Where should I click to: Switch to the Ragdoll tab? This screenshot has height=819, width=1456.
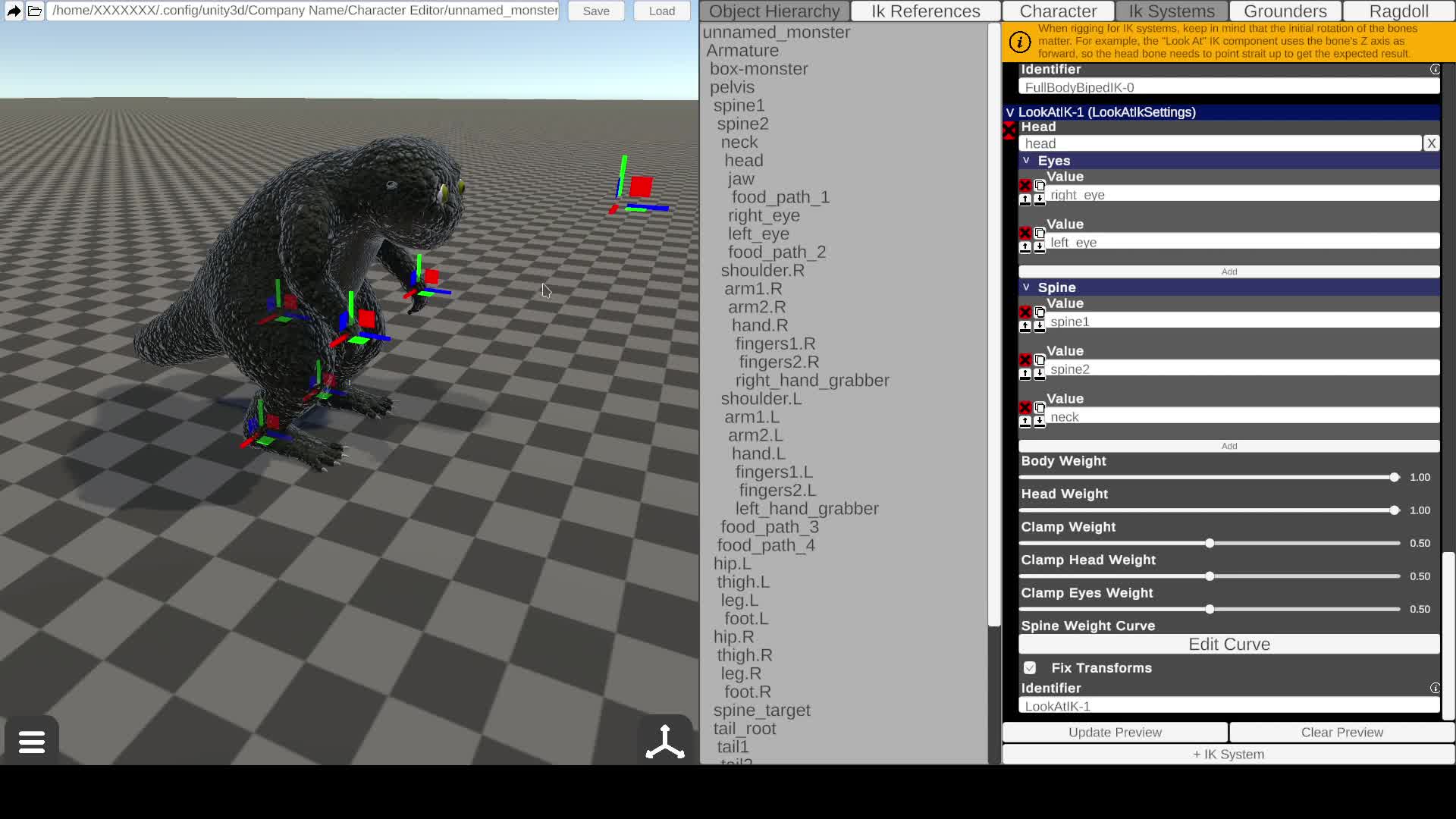click(x=1398, y=11)
